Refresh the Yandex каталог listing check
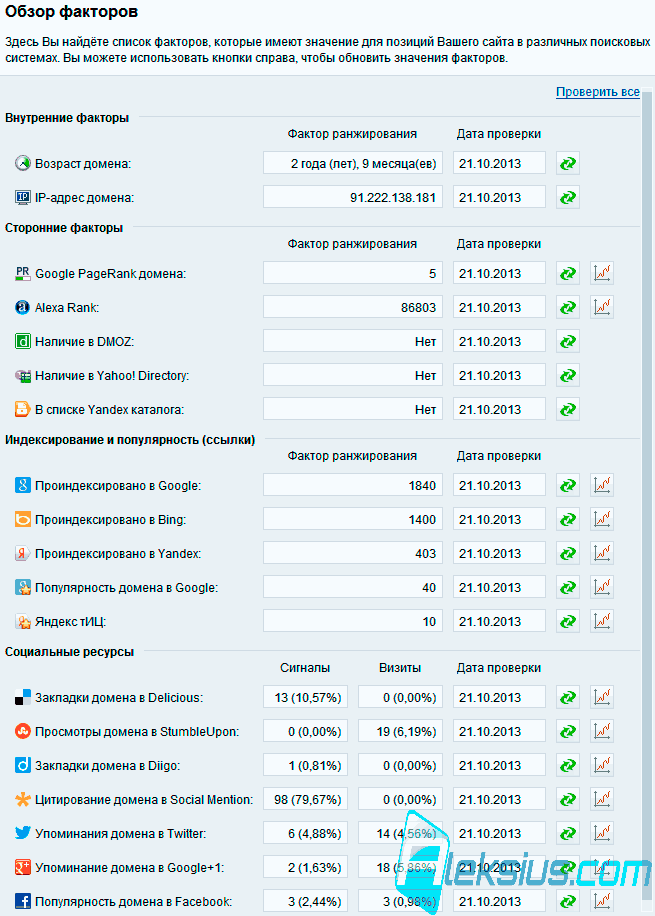The height and width of the screenshot is (916, 655). tap(567, 409)
